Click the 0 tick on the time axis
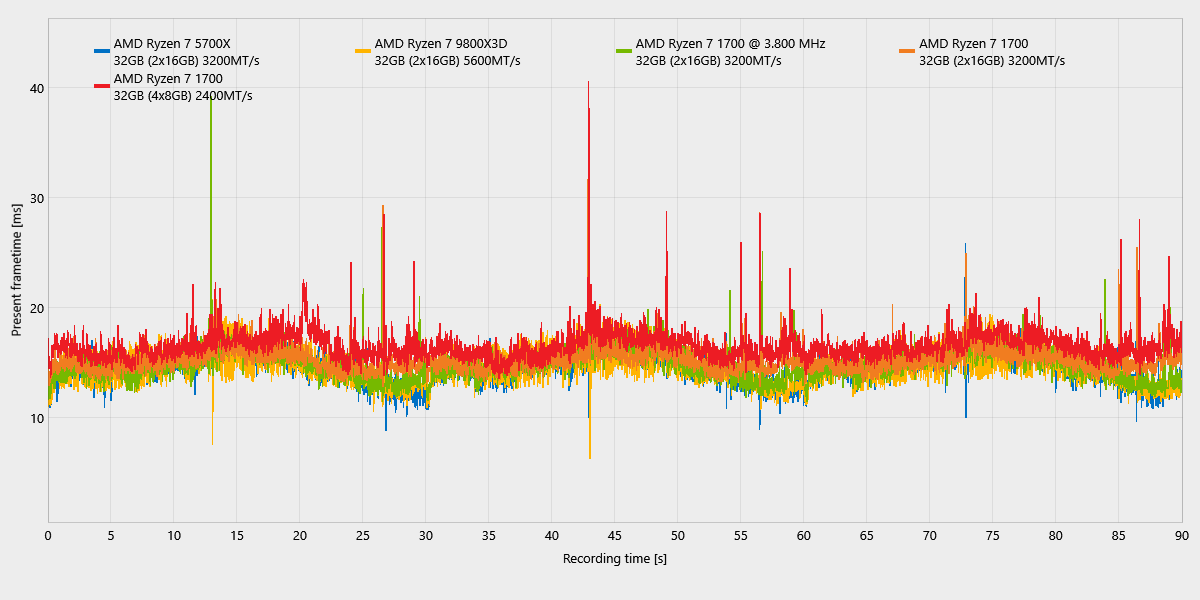 pos(48,535)
